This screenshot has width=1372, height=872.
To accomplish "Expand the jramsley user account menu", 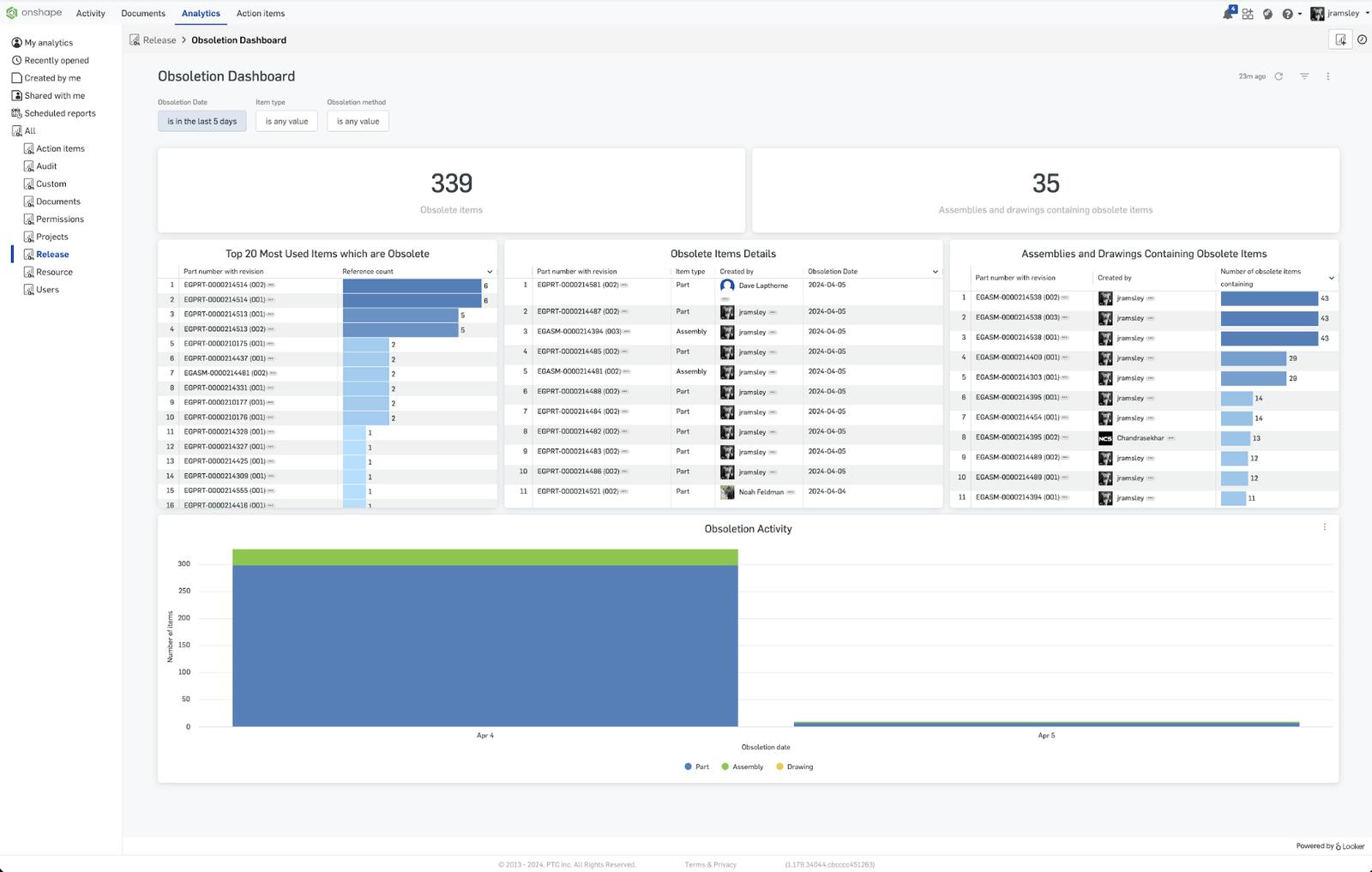I will coord(1342,14).
